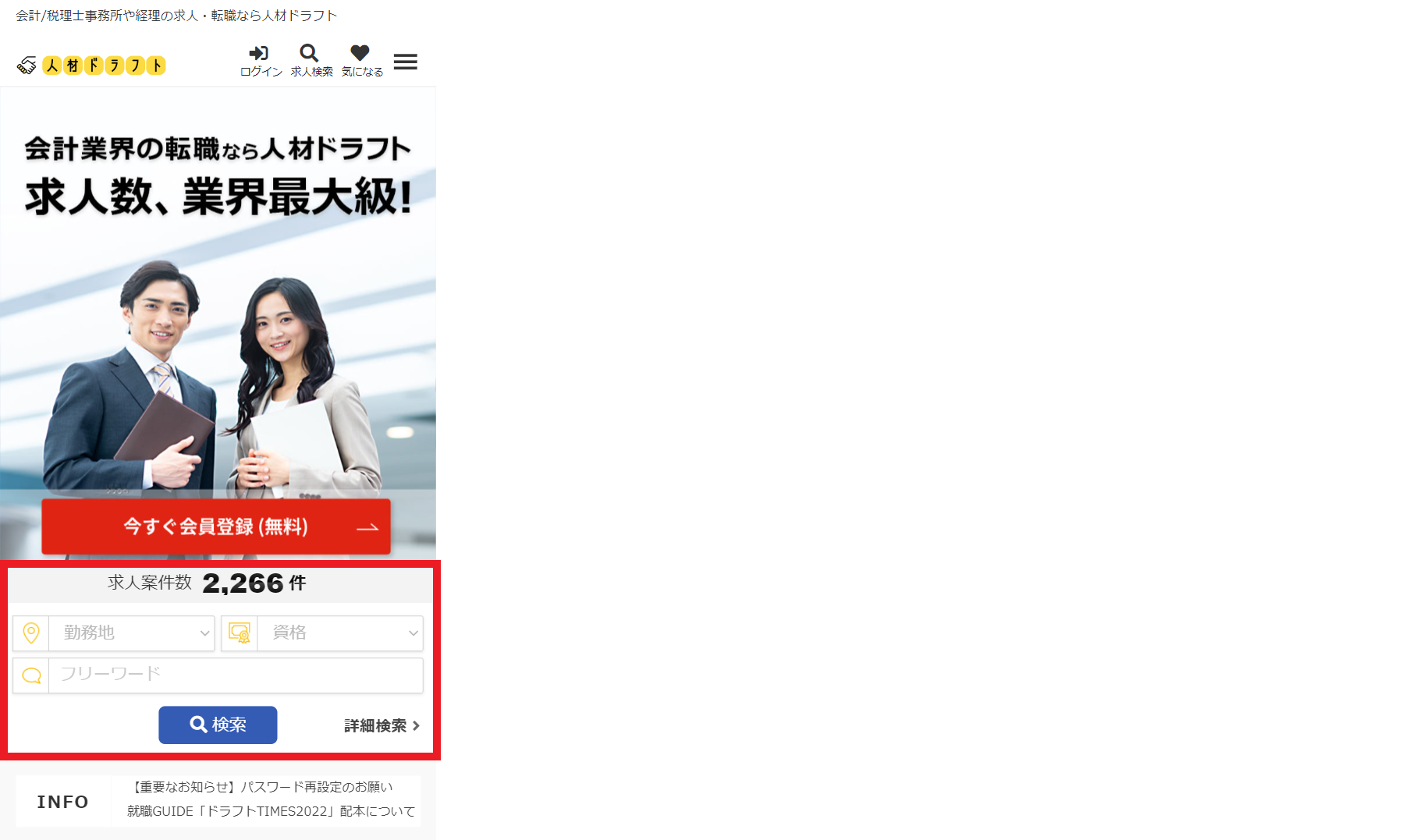Open 【重要なお知らせ】パスワード再設定のお願い notice
Viewport: 1427px width, 840px height.
[261, 787]
